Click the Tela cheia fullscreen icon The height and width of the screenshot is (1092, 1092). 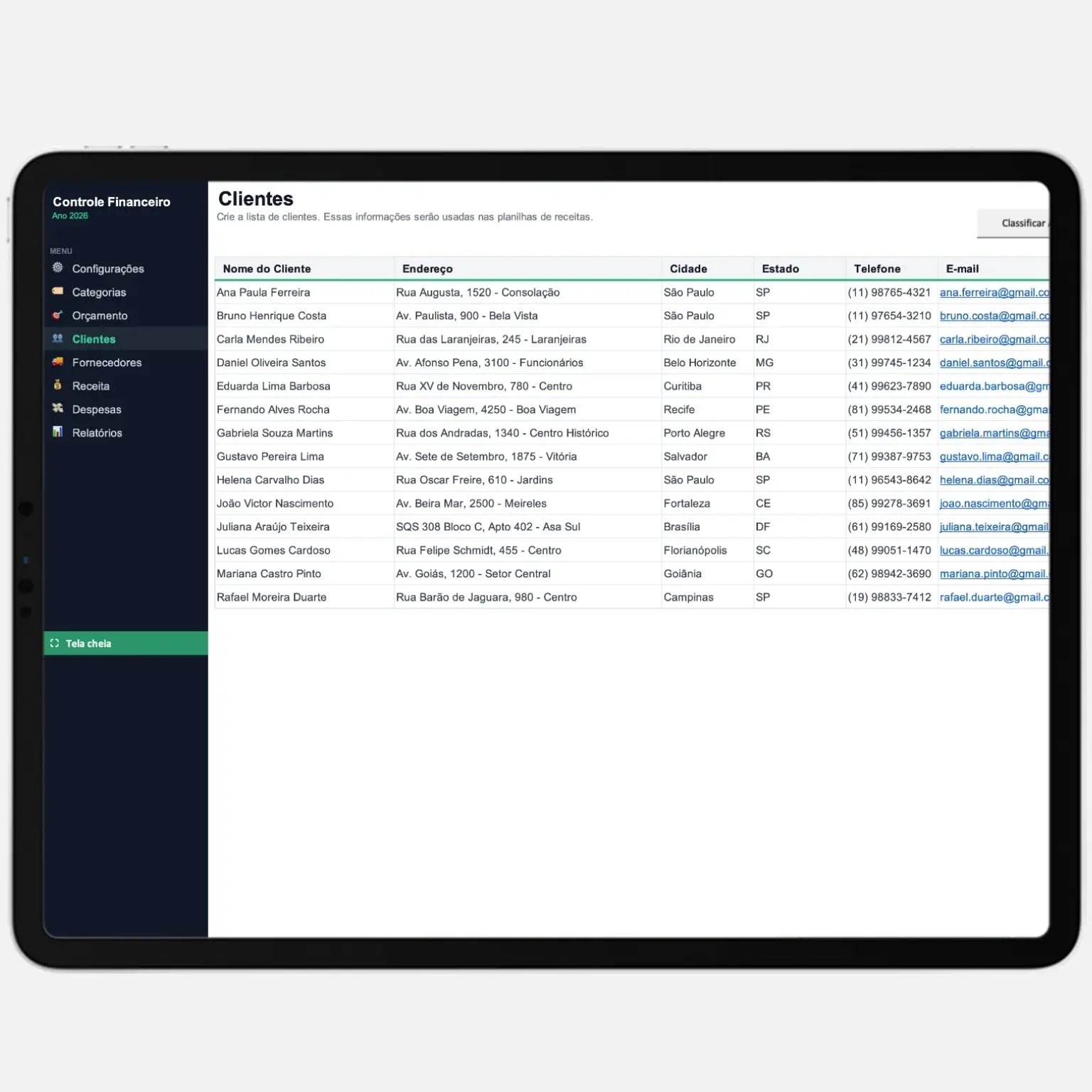(x=55, y=643)
